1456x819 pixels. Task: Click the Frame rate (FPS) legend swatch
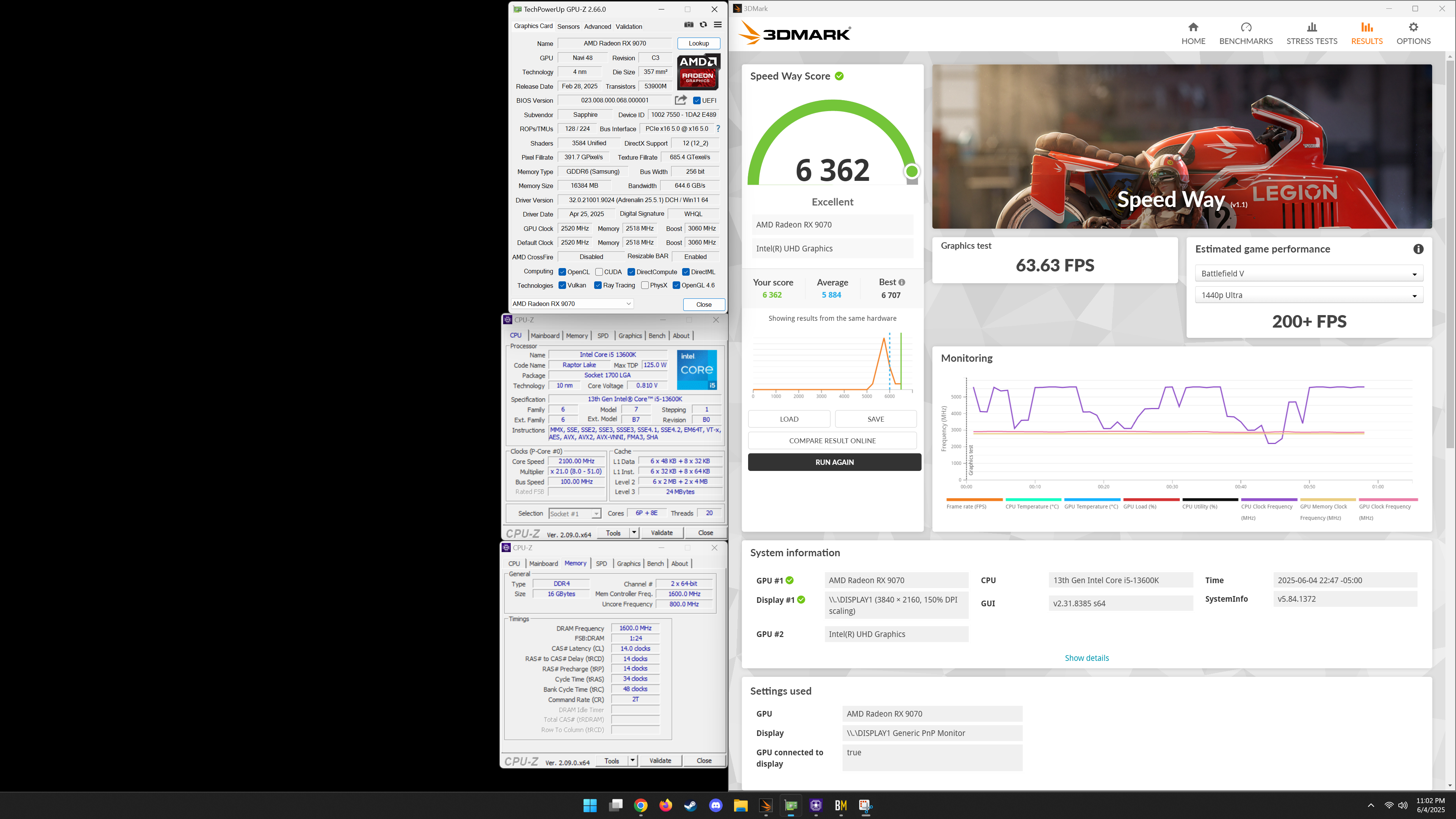pyautogui.click(x=974, y=500)
